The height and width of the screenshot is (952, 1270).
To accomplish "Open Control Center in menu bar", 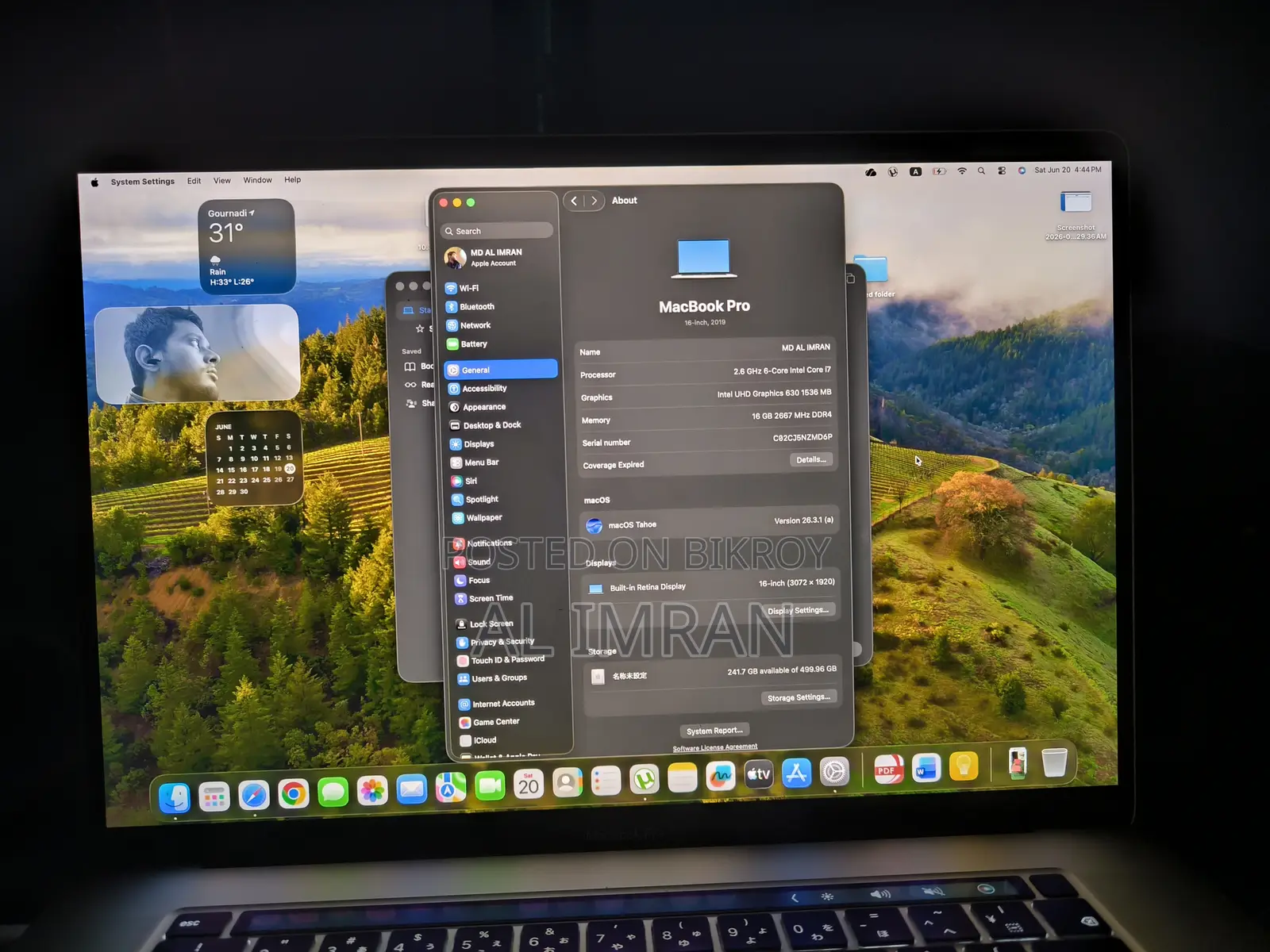I will [1002, 171].
